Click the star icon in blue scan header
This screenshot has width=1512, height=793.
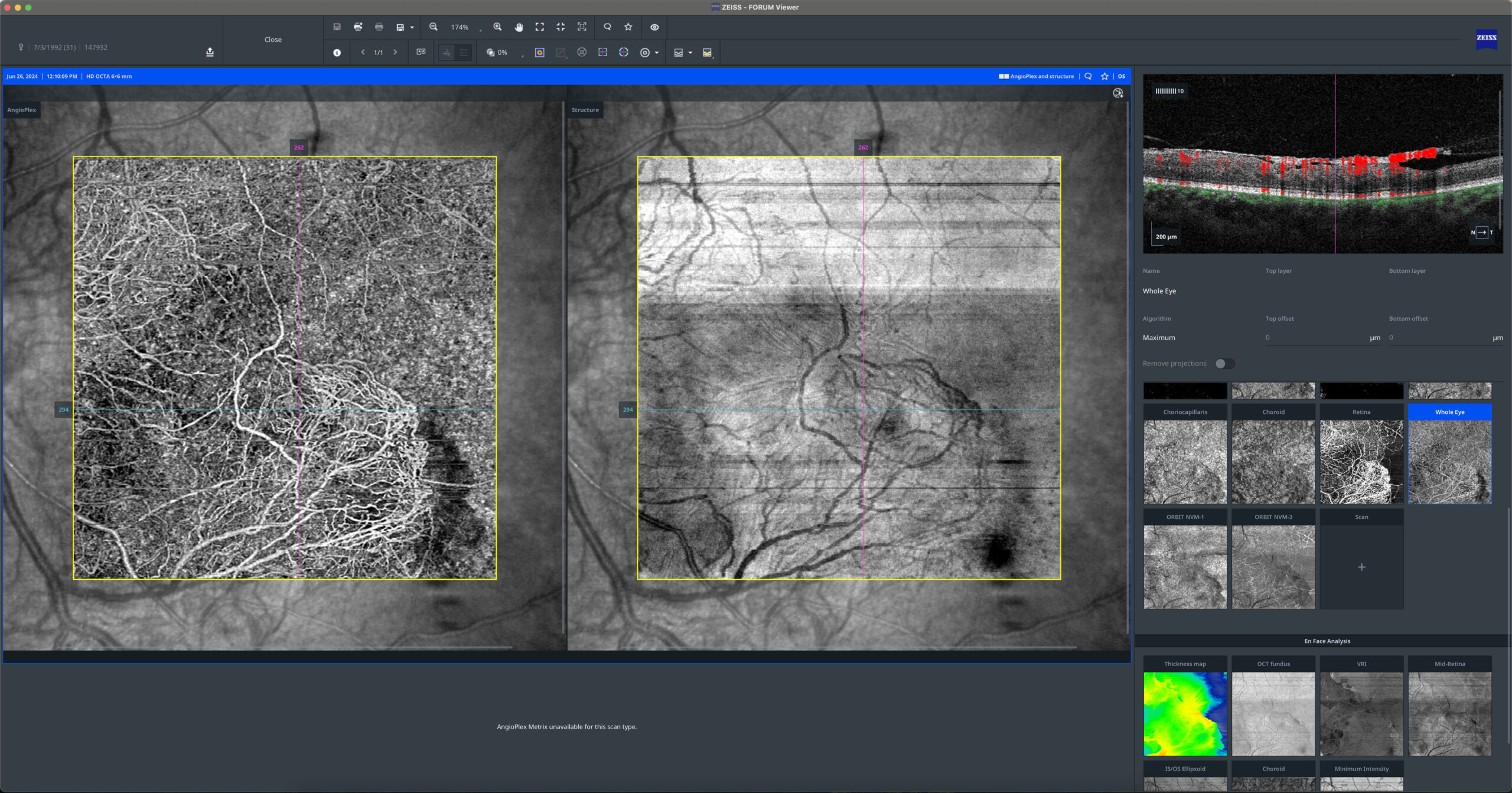click(1104, 77)
